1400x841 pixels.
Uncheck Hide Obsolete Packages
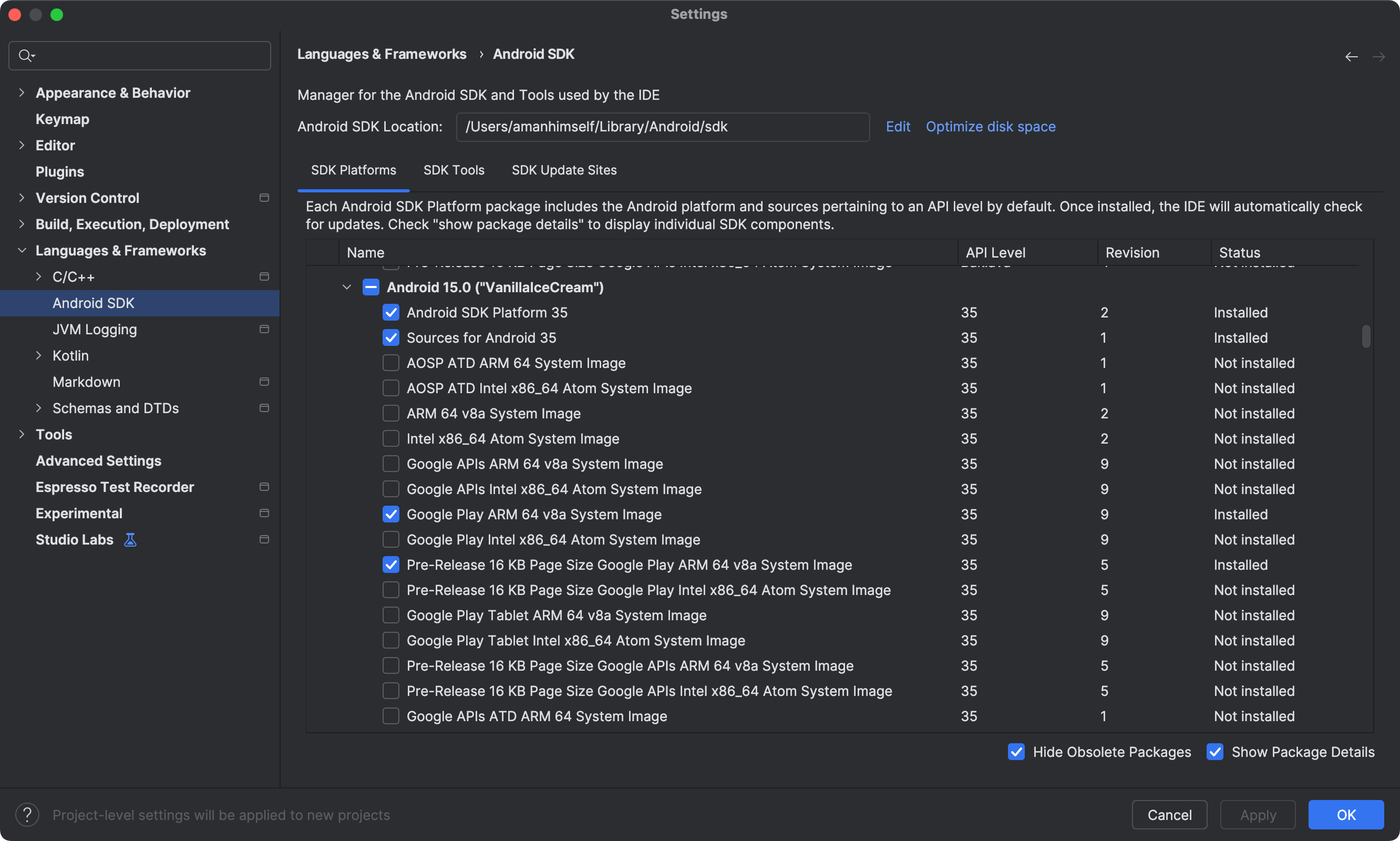1016,752
